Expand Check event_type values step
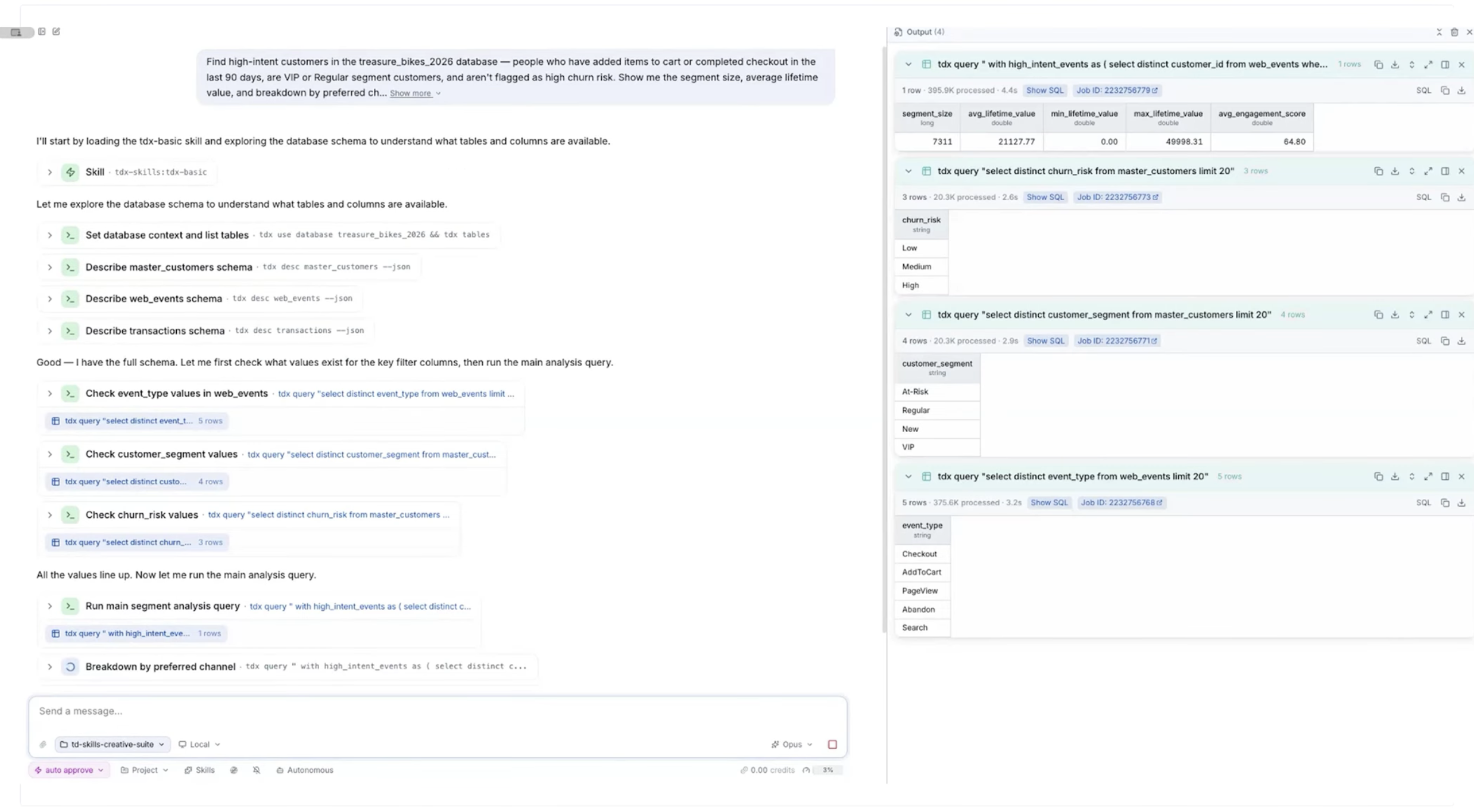1474x812 pixels. pos(50,393)
